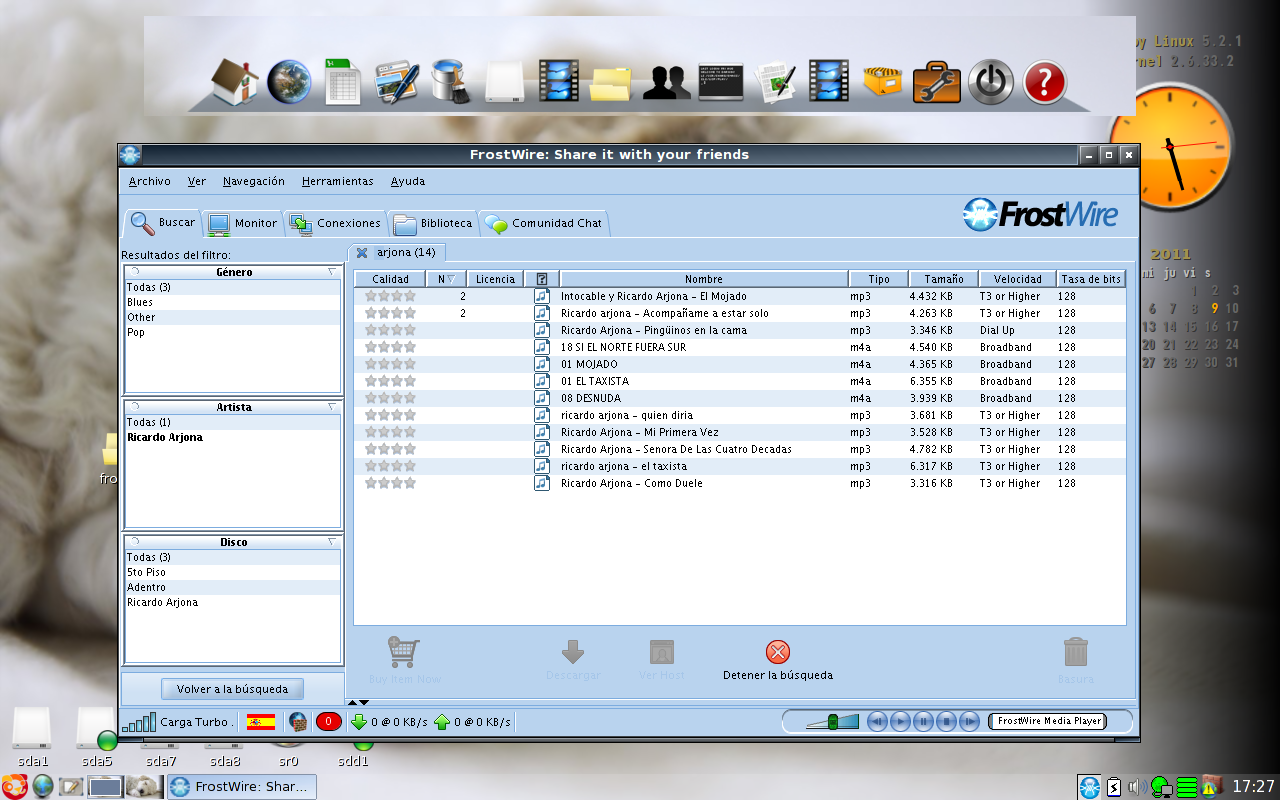This screenshot has height=800, width=1280.
Task: Click the Basura trash icon
Action: click(x=1075, y=660)
